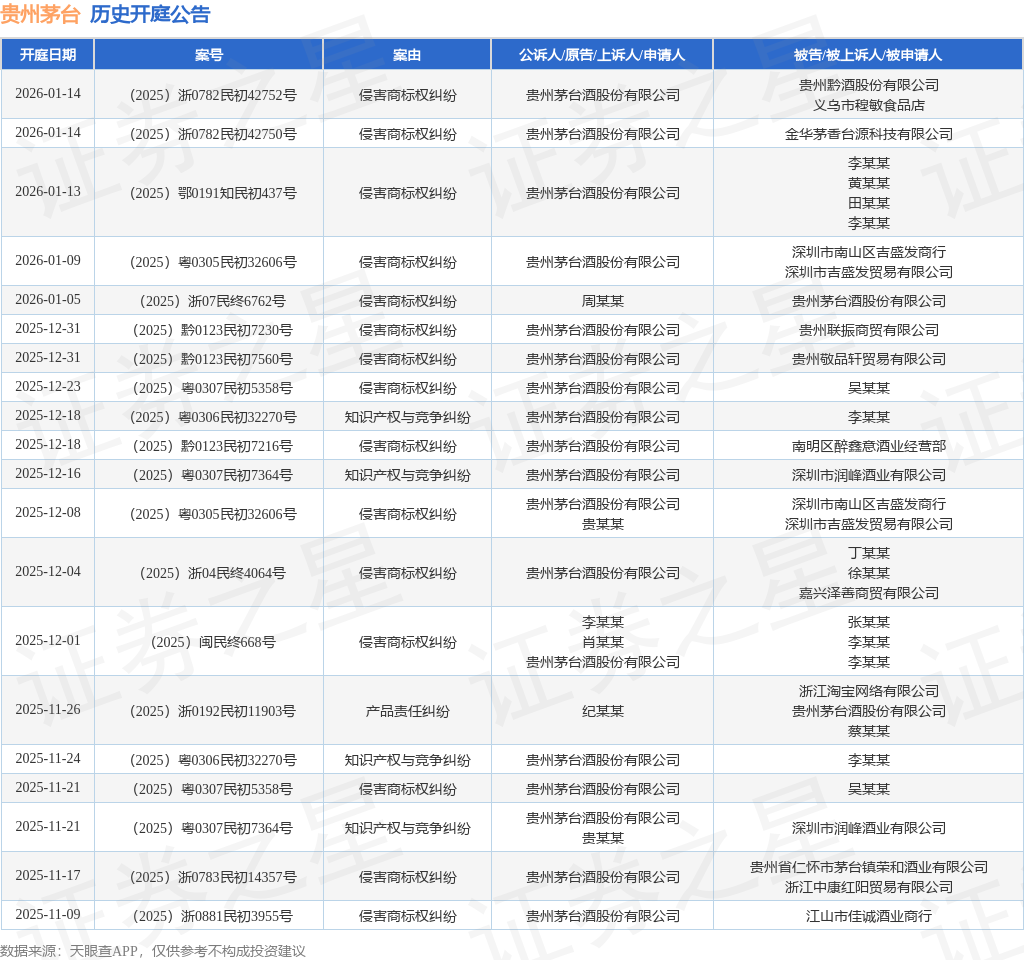Select defendant 黄某某
1024x960 pixels.
(869, 183)
